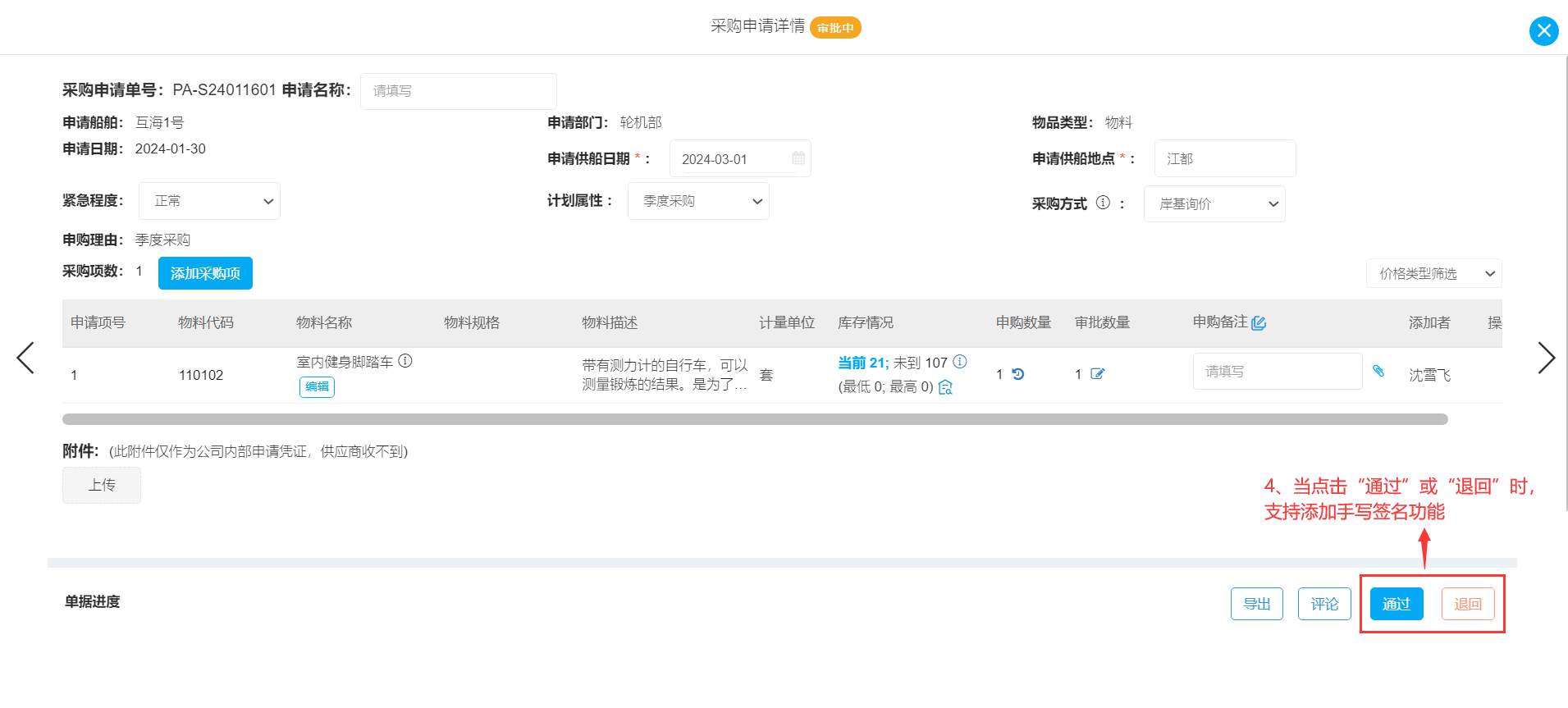
Task: Click the 单据进度 section label
Action: (x=93, y=601)
